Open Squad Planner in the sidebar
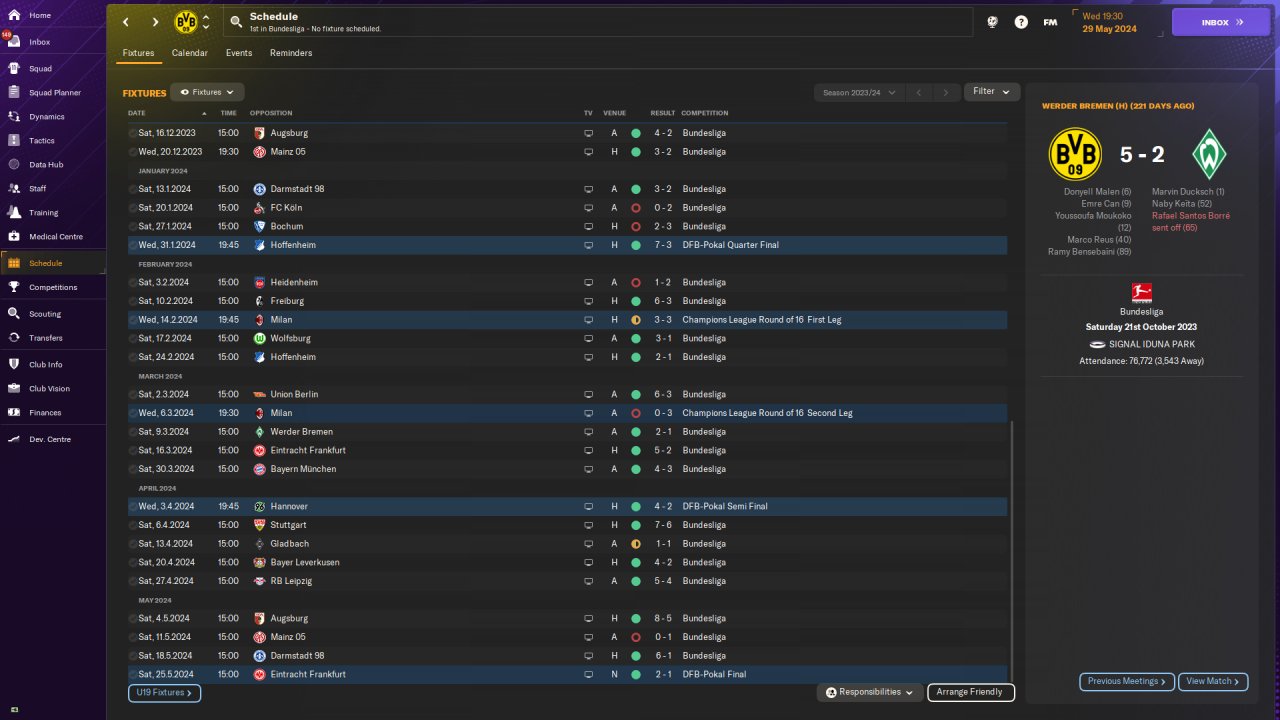Image resolution: width=1280 pixels, height=720 pixels. pos(55,93)
